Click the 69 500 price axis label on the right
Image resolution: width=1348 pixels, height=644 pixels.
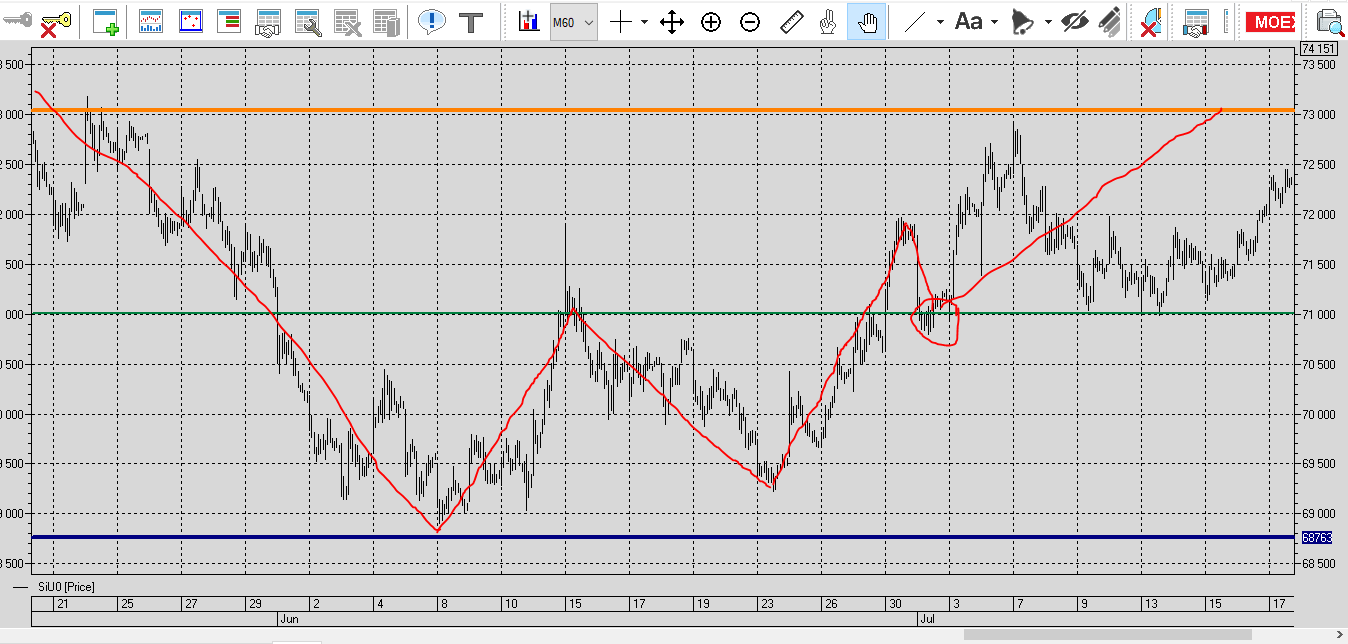coord(1318,464)
